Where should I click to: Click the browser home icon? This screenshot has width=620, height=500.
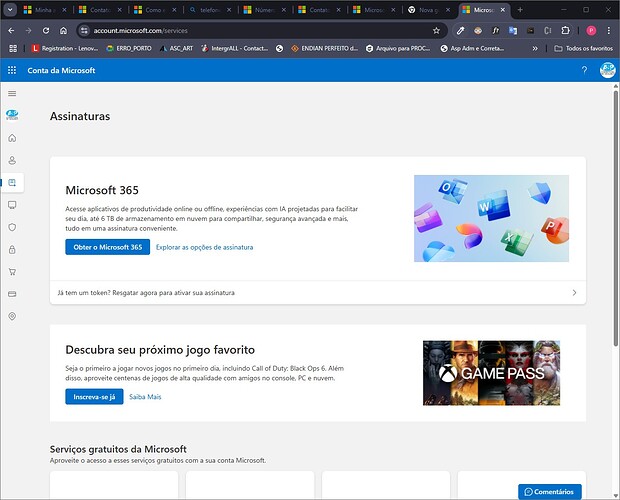click(x=63, y=30)
